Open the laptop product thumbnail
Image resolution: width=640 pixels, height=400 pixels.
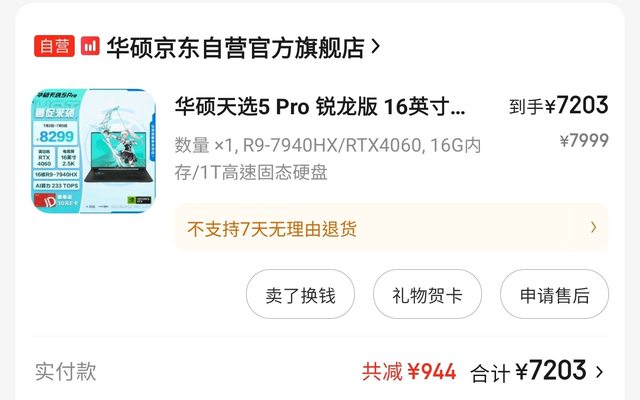93,151
